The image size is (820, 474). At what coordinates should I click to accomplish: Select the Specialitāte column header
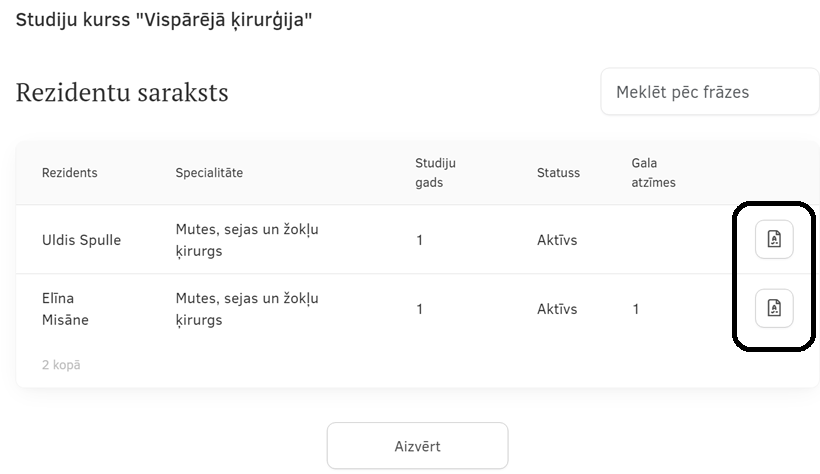209,173
